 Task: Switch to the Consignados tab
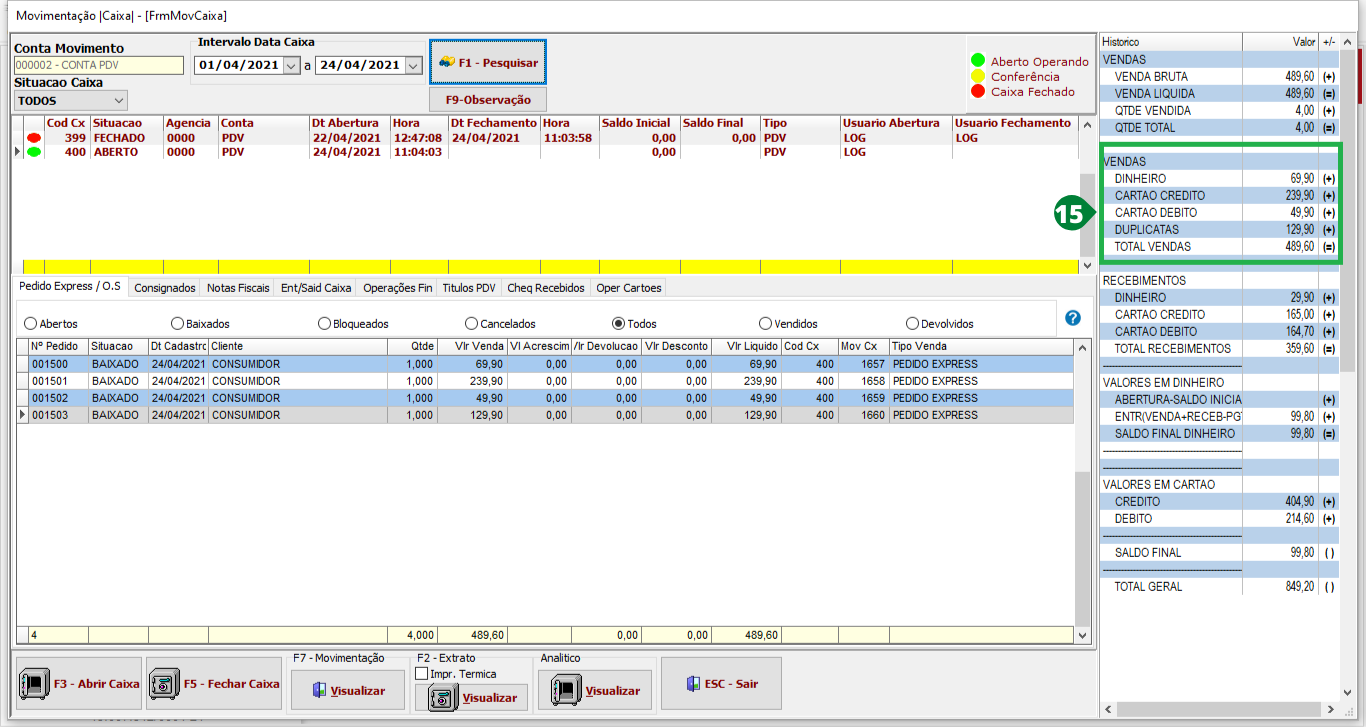click(x=165, y=288)
